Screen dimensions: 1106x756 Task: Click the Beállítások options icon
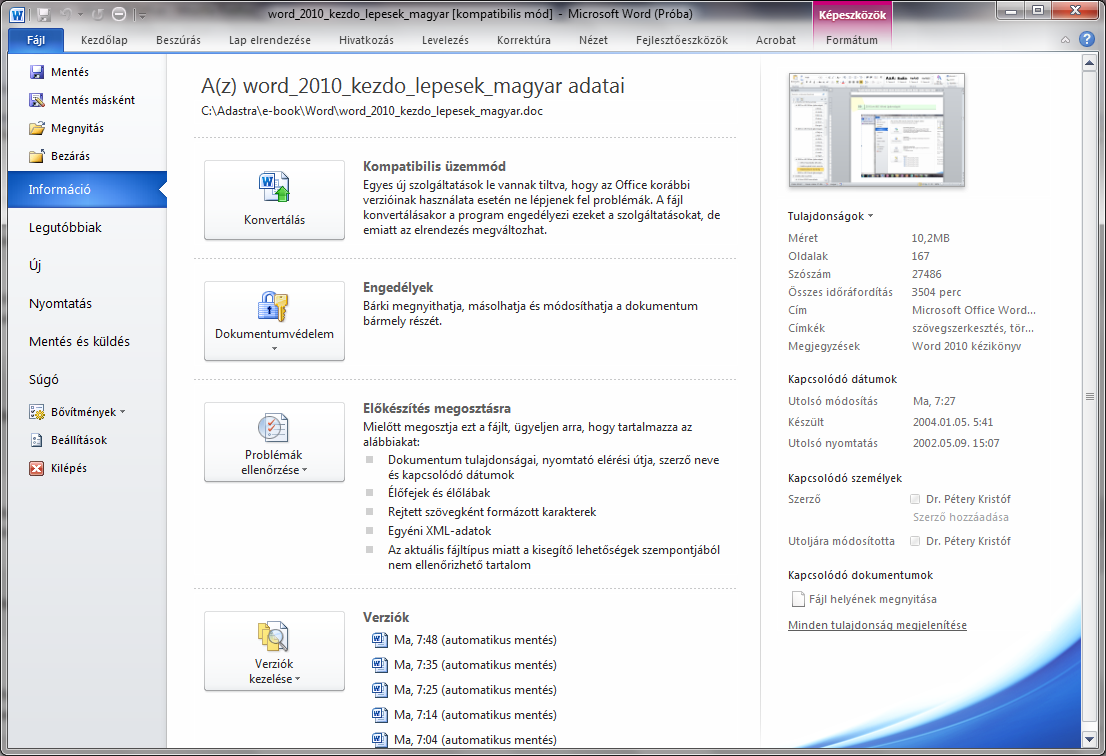[37, 440]
